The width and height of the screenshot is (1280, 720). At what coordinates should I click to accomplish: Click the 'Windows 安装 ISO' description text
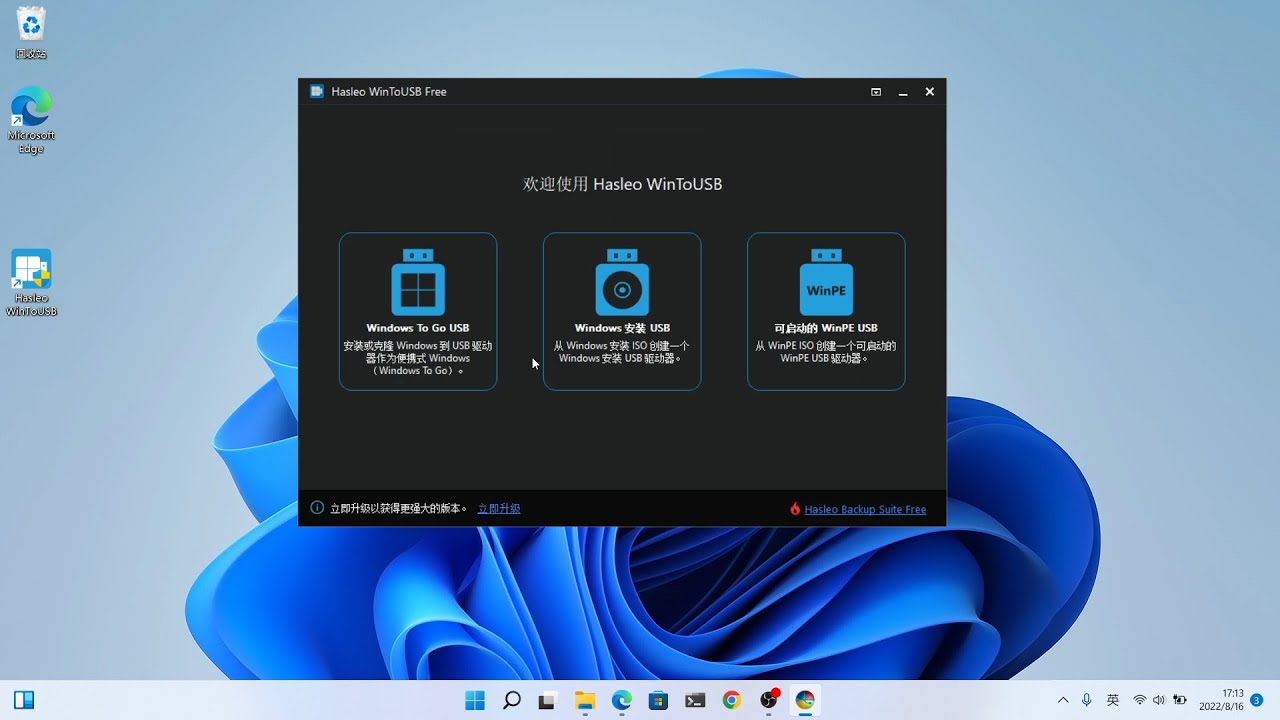[x=622, y=352]
